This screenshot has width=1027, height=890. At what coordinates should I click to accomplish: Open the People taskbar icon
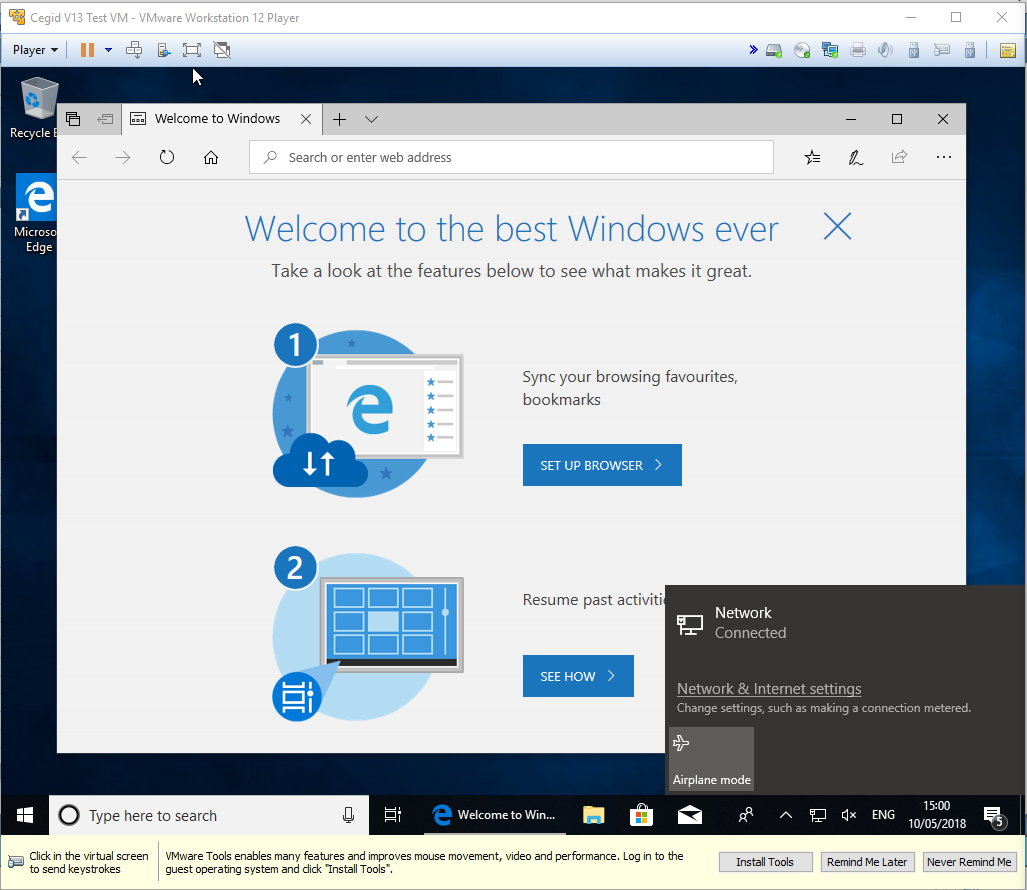pos(746,815)
